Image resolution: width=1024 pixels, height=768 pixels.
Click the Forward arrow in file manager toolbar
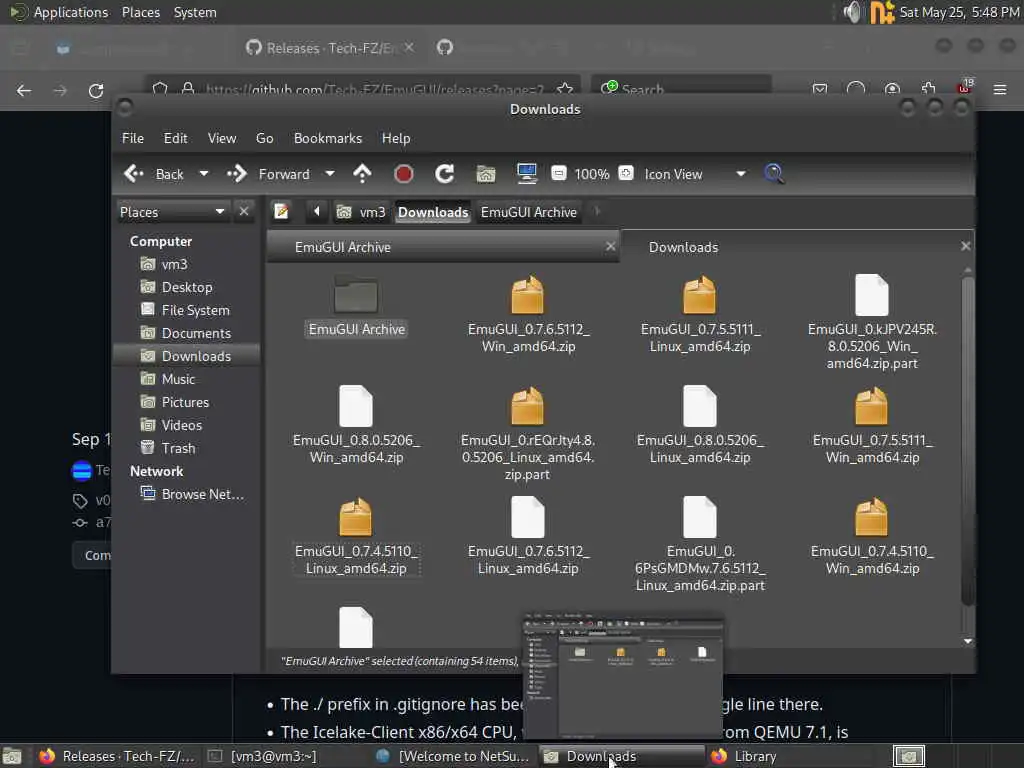[x=237, y=174]
